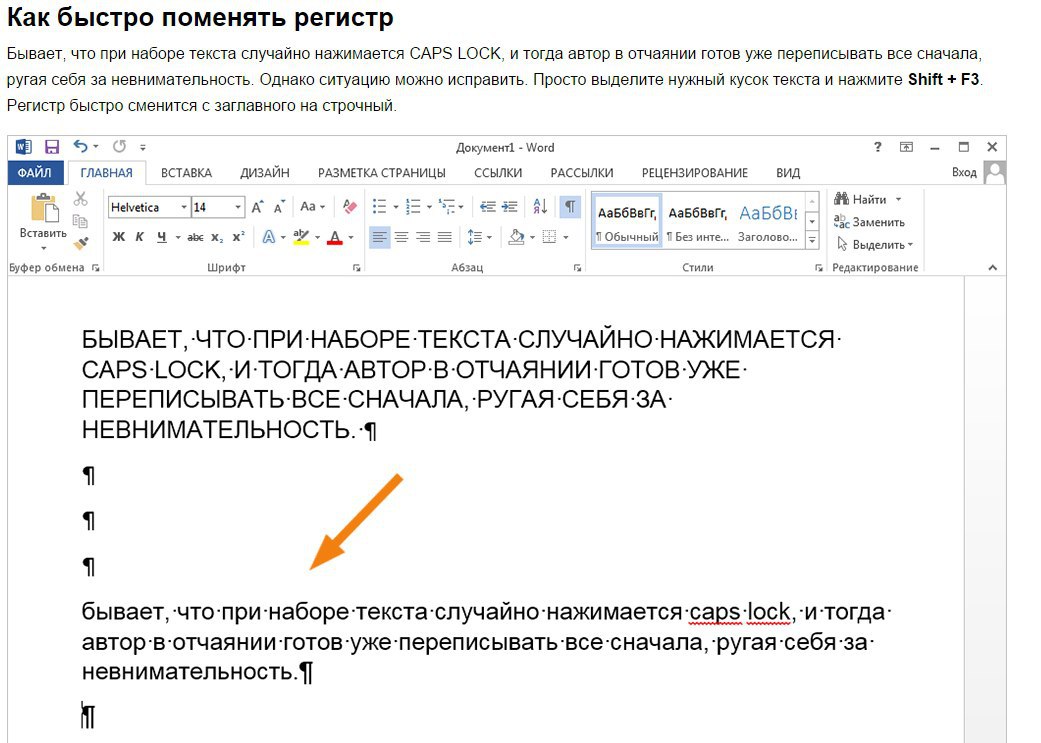Click the multilevel list icon
The width and height of the screenshot is (1041, 743).
[x=447, y=206]
